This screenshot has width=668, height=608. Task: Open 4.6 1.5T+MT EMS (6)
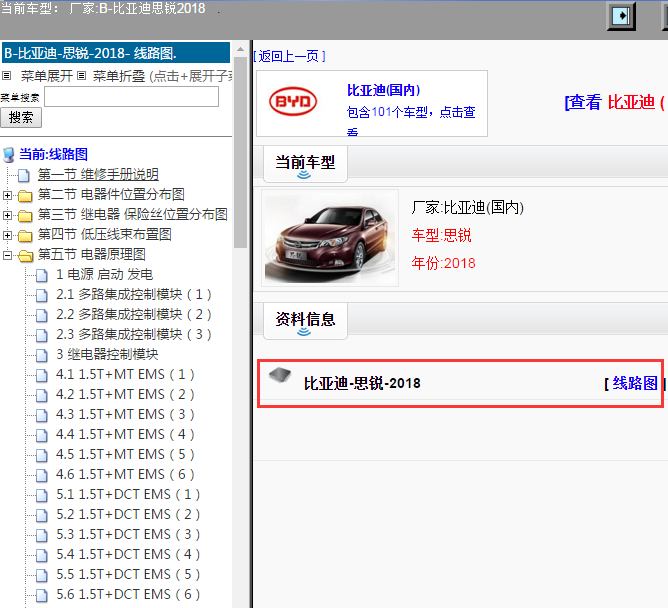[x=125, y=474]
